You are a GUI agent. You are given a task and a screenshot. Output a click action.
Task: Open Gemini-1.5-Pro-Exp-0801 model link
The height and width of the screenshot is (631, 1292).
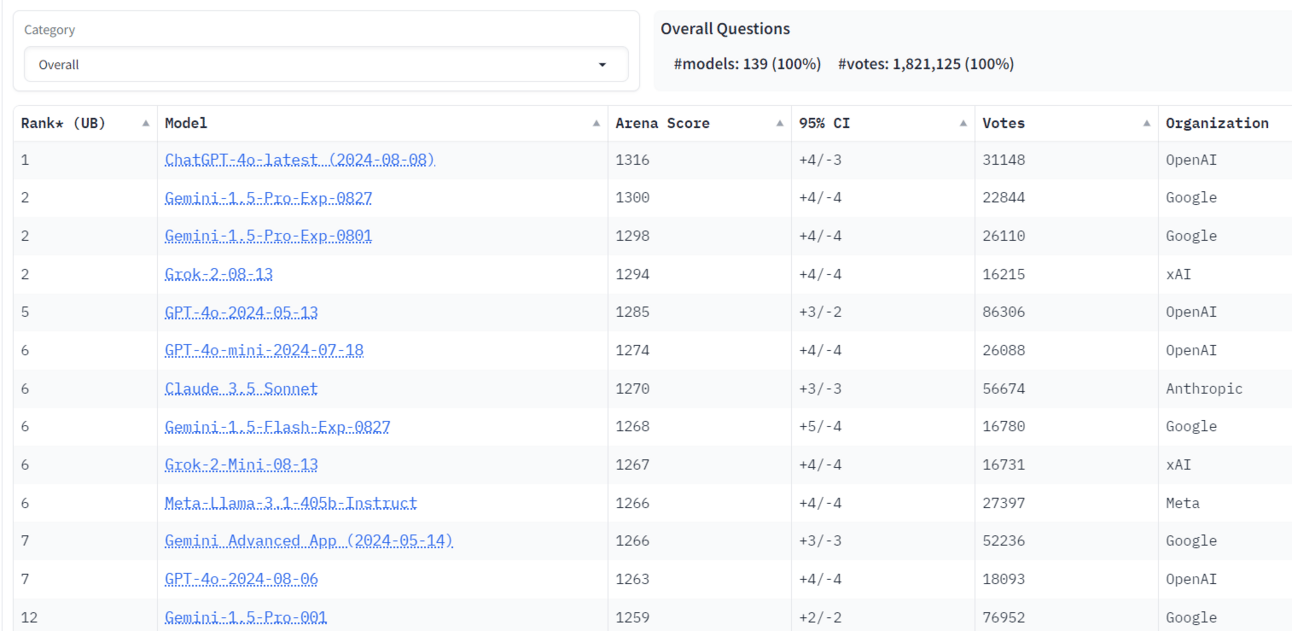(x=268, y=236)
